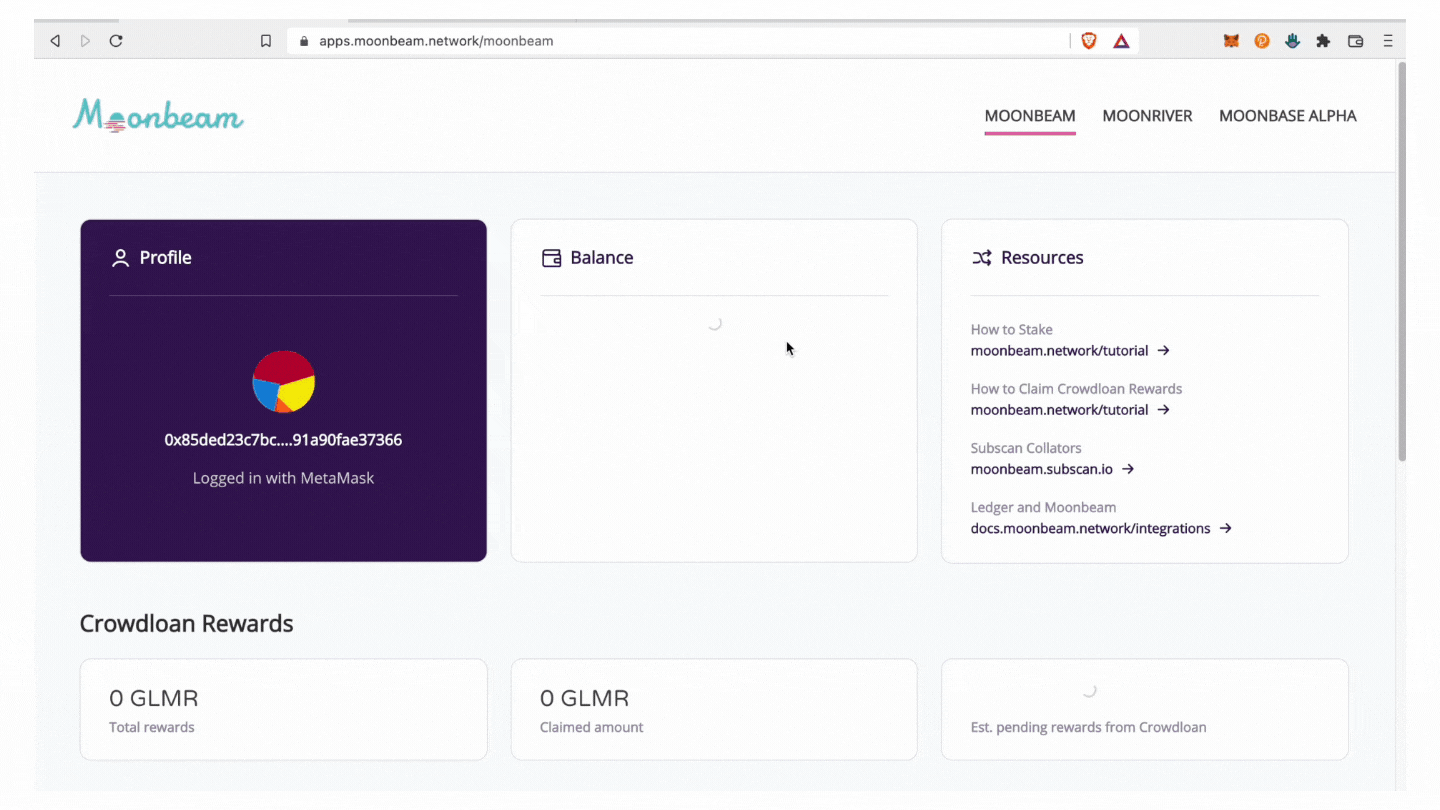Click the 0 GLMR Total rewards value
1440x810 pixels.
[x=154, y=698]
